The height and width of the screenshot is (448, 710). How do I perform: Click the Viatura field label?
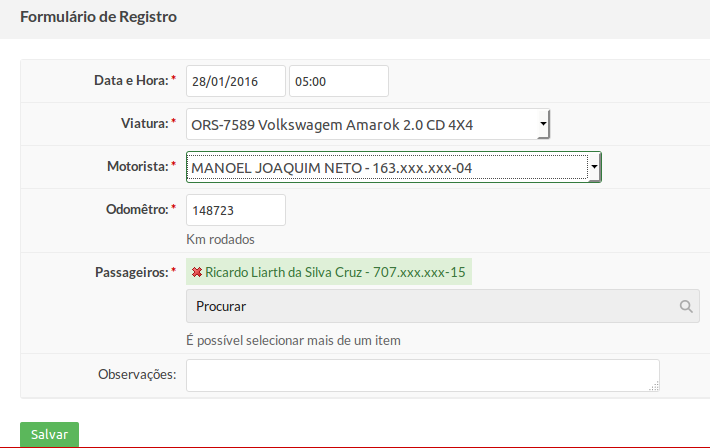(x=145, y=123)
